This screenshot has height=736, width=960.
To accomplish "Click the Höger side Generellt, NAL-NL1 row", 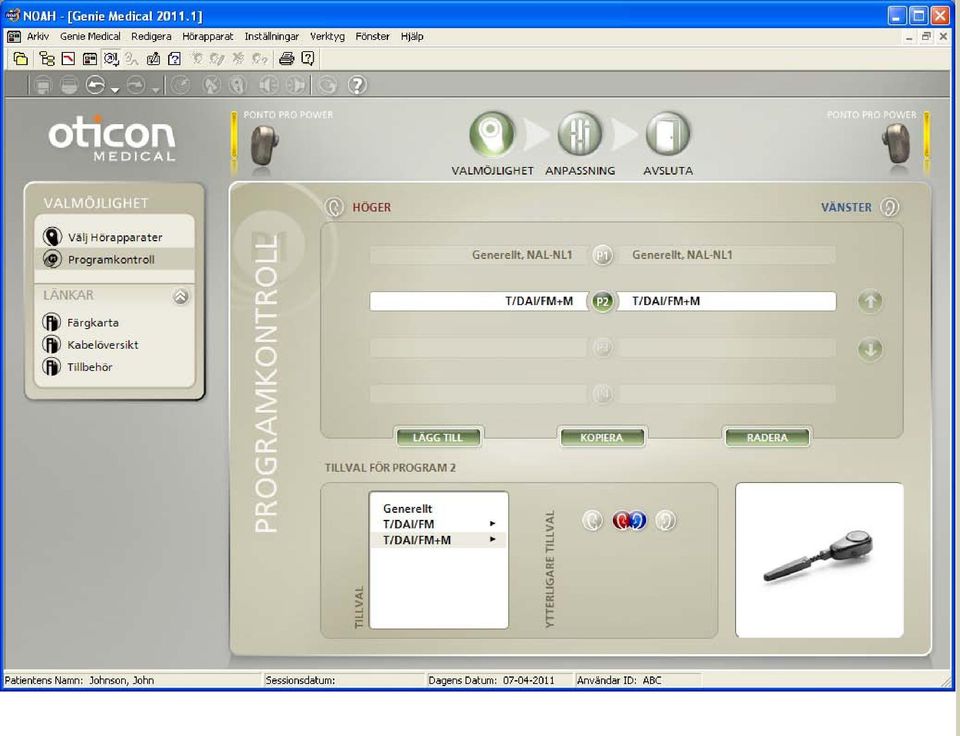I will tap(479, 255).
